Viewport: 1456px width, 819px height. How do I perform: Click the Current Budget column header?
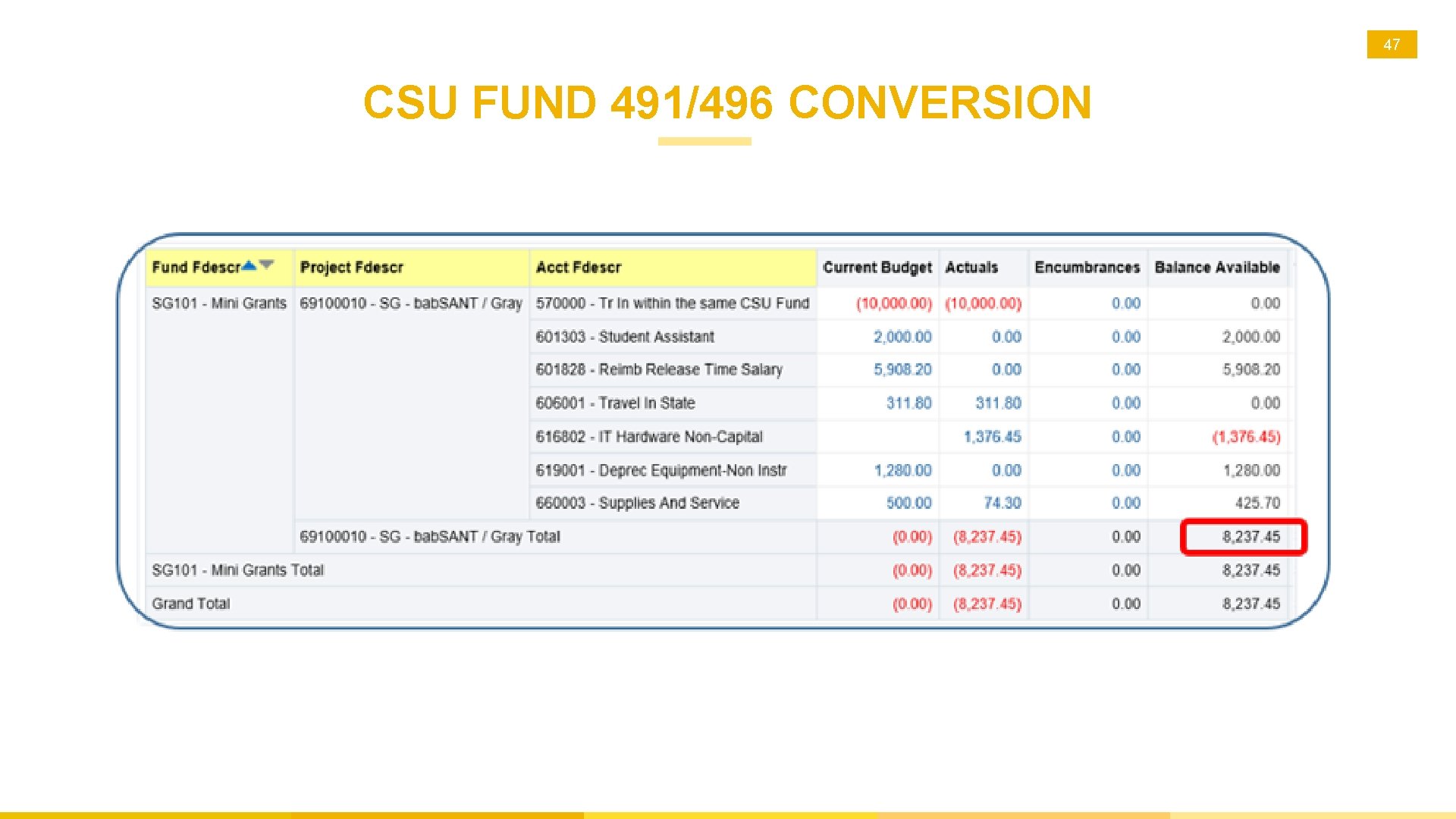[877, 267]
